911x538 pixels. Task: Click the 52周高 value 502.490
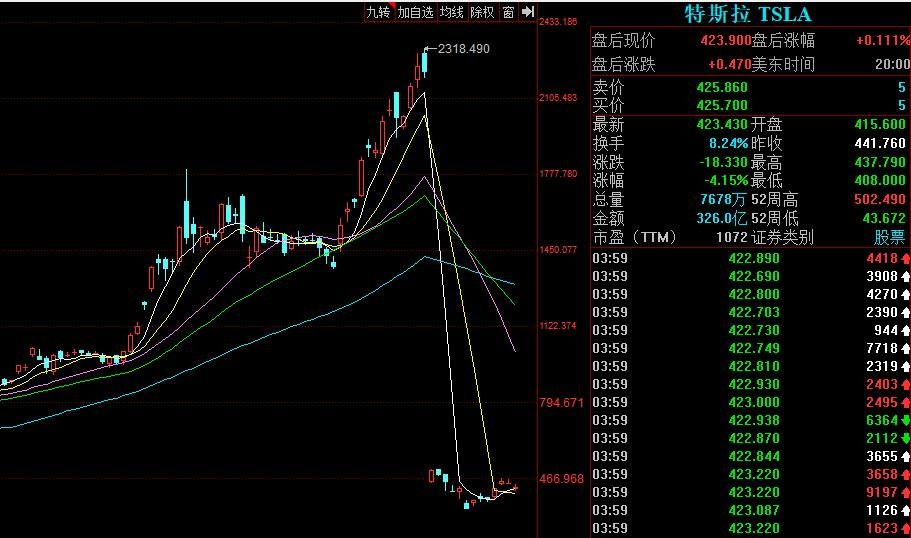pyautogui.click(x=880, y=199)
